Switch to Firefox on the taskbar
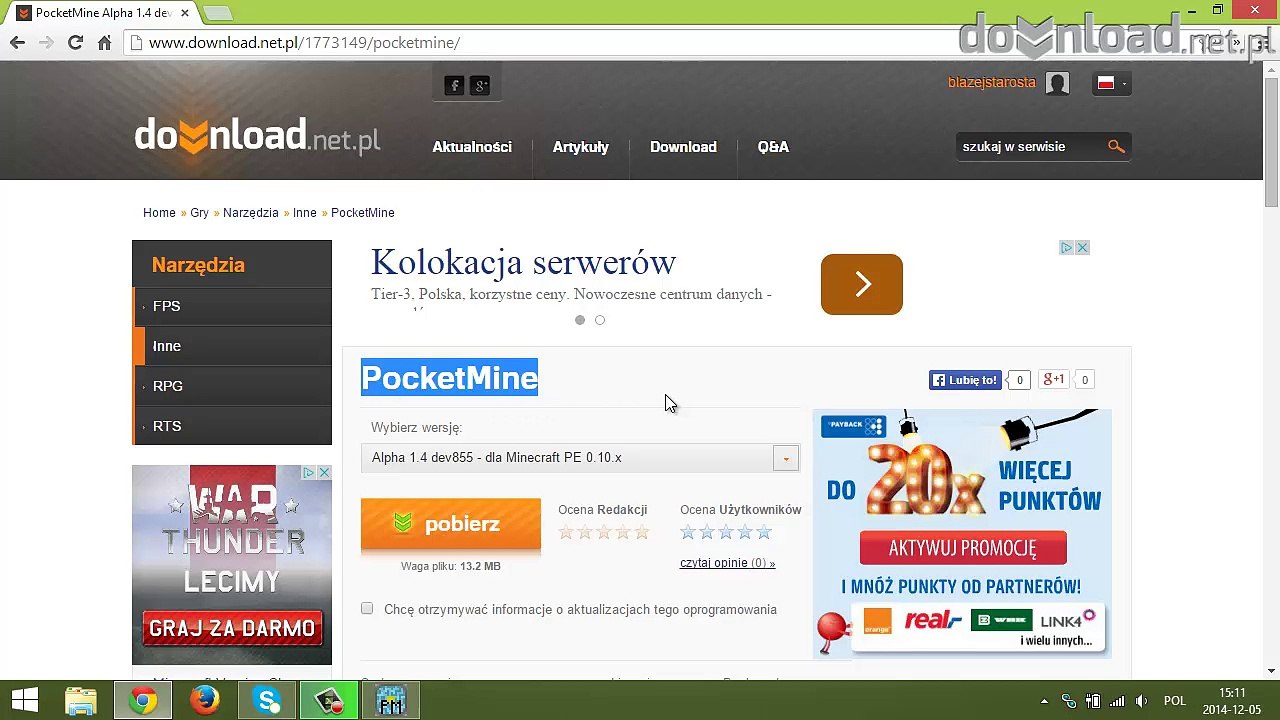This screenshot has width=1280, height=720. (x=205, y=701)
